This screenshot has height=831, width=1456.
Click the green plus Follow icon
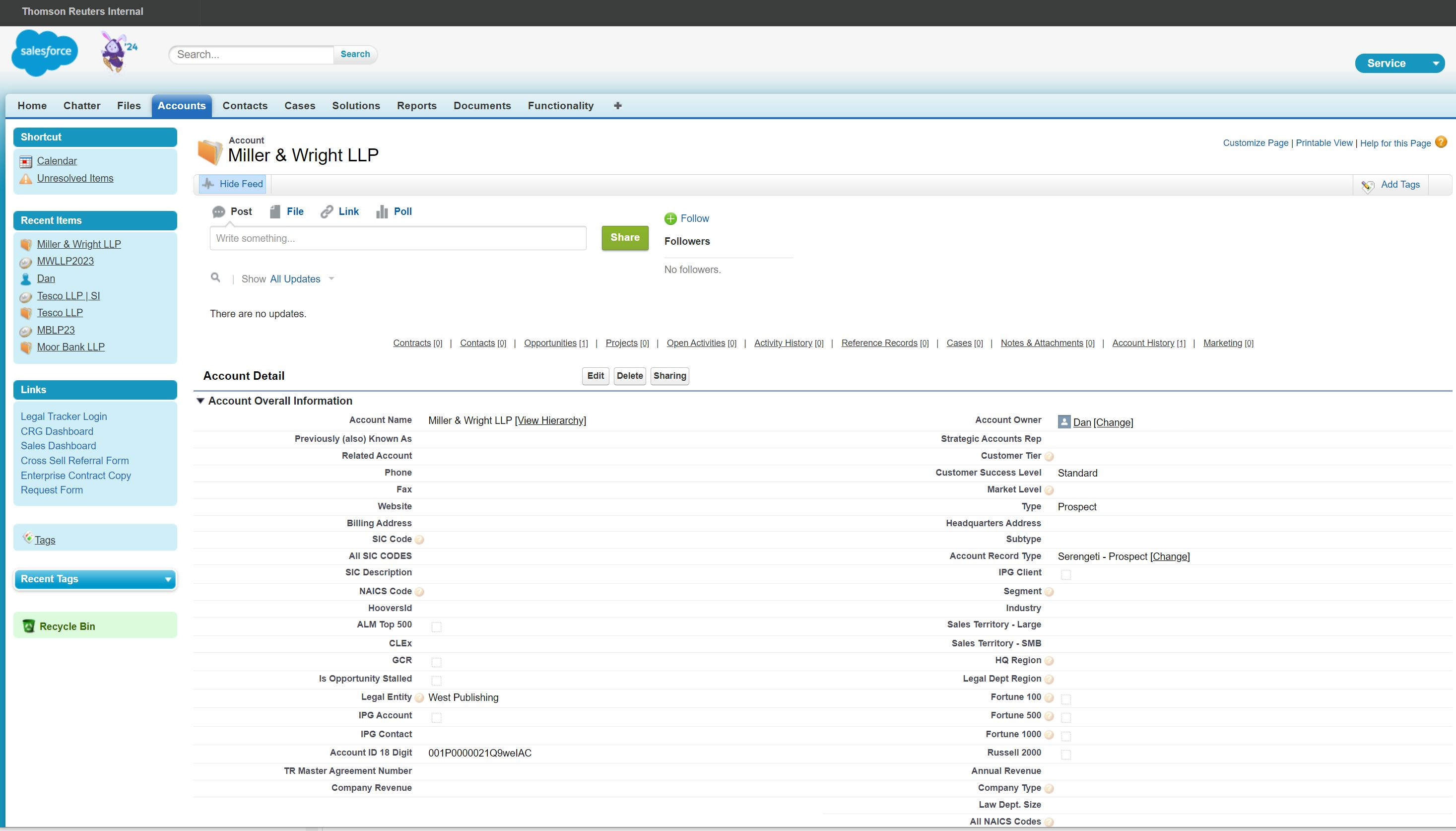click(x=670, y=218)
